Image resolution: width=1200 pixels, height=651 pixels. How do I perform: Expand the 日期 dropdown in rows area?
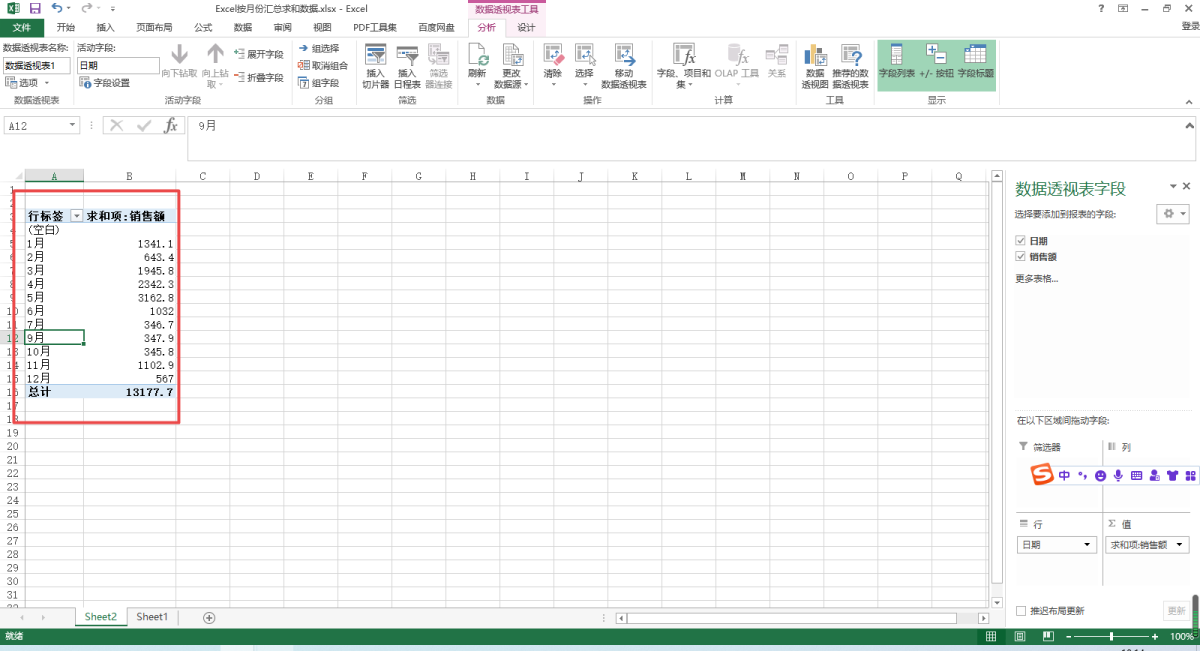[1088, 545]
